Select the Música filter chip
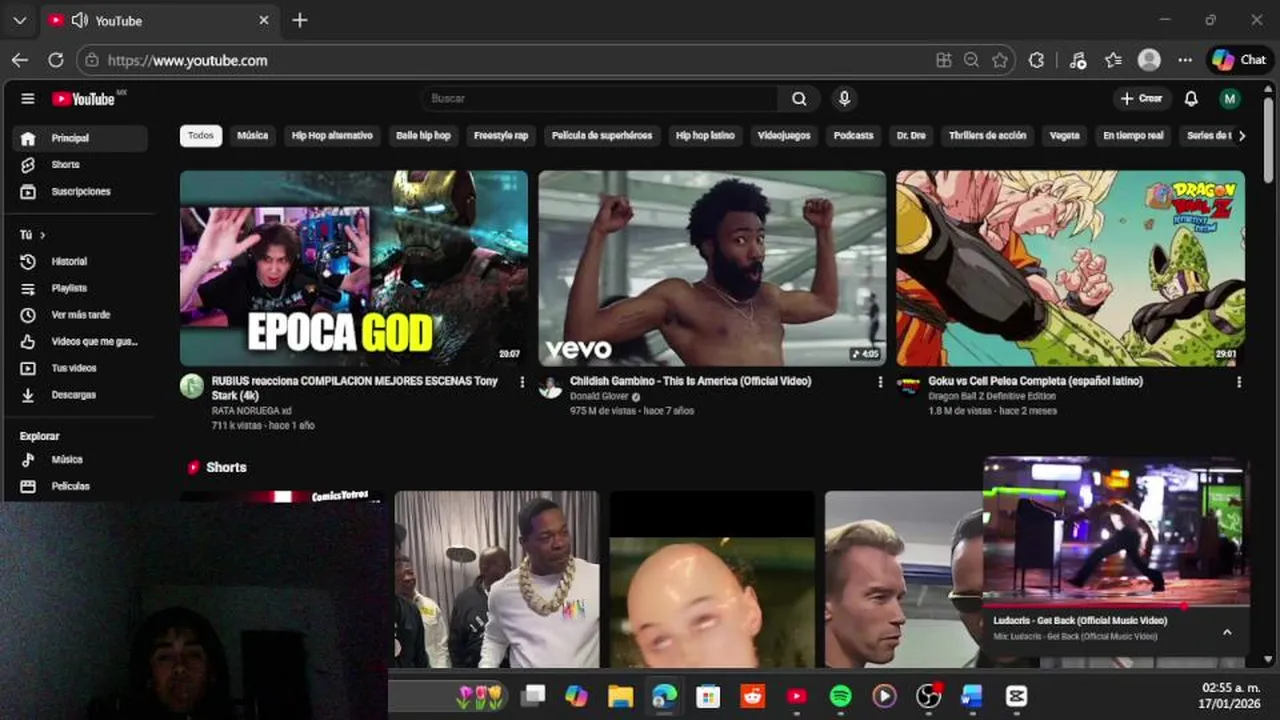Viewport: 1280px width, 720px height. [252, 136]
